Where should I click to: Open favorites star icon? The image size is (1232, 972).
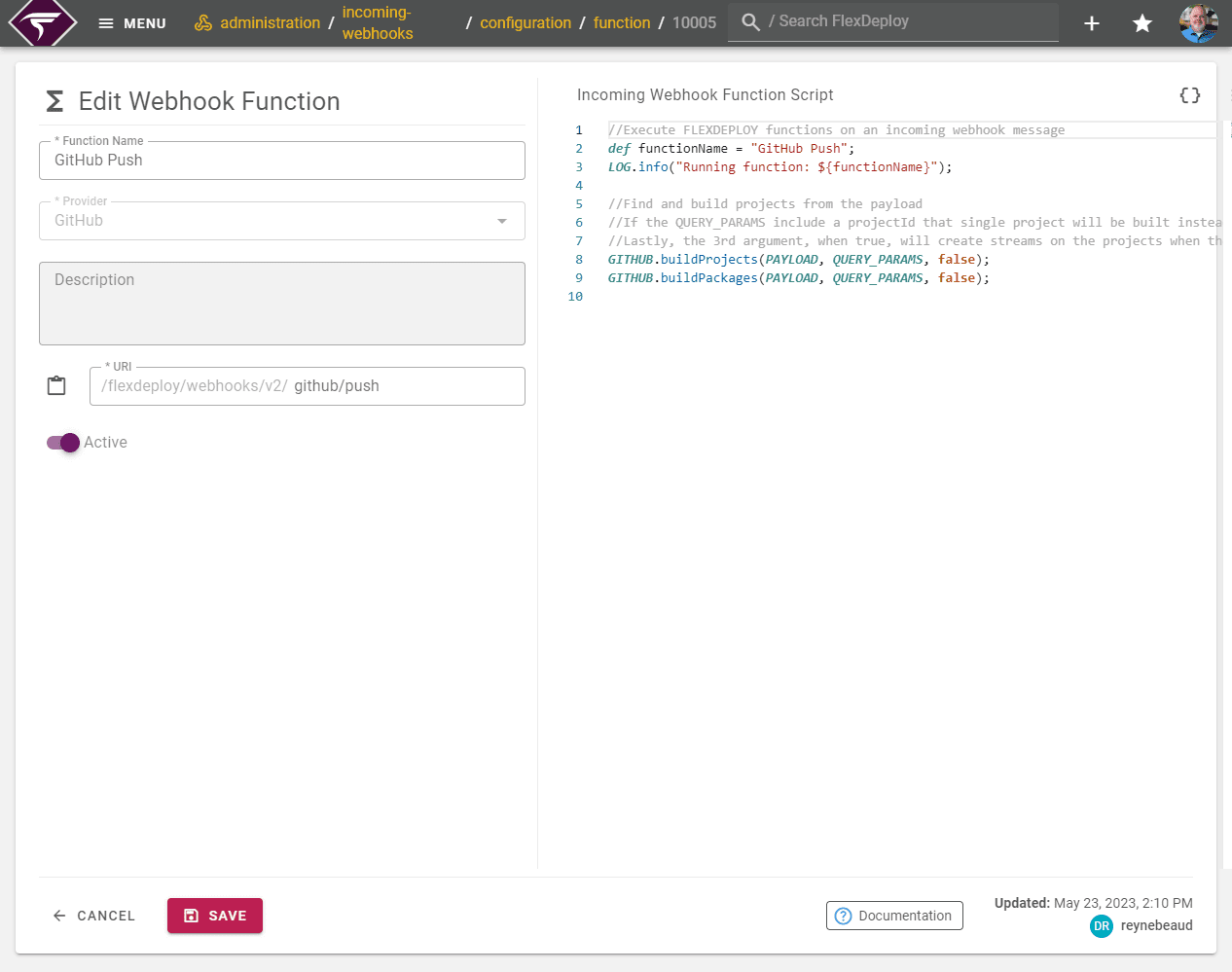tap(1142, 23)
